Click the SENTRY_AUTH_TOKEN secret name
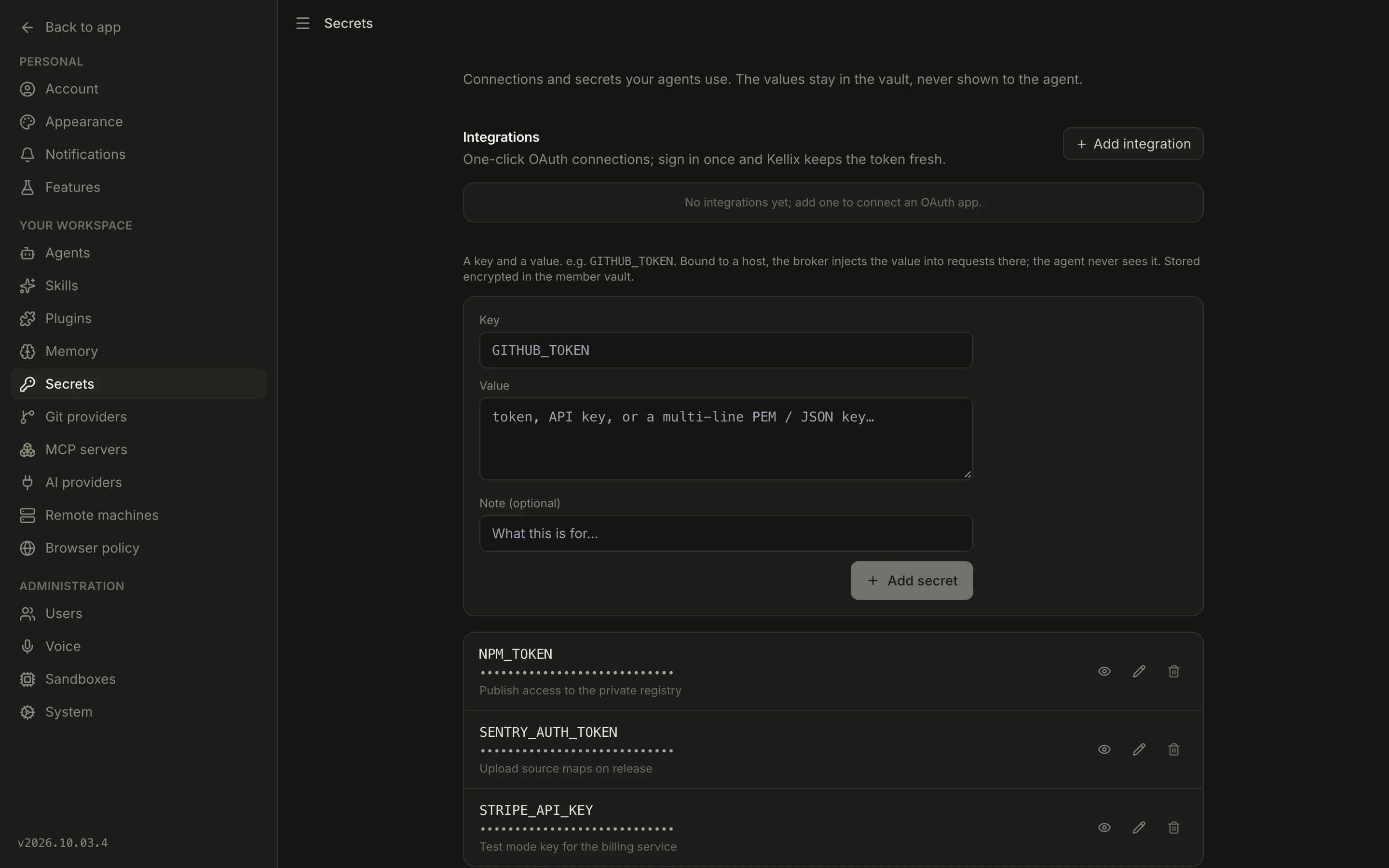Image resolution: width=1389 pixels, height=868 pixels. (548, 732)
